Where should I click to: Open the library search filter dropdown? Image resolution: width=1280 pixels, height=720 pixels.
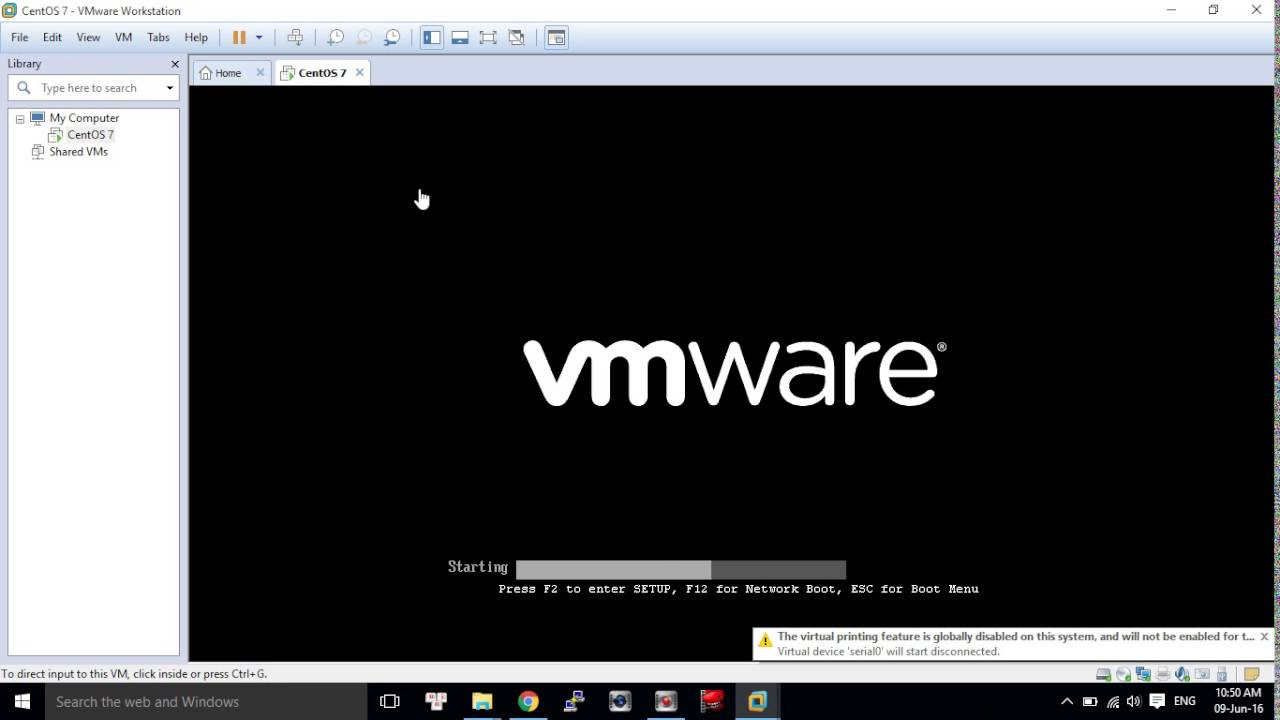click(x=170, y=88)
